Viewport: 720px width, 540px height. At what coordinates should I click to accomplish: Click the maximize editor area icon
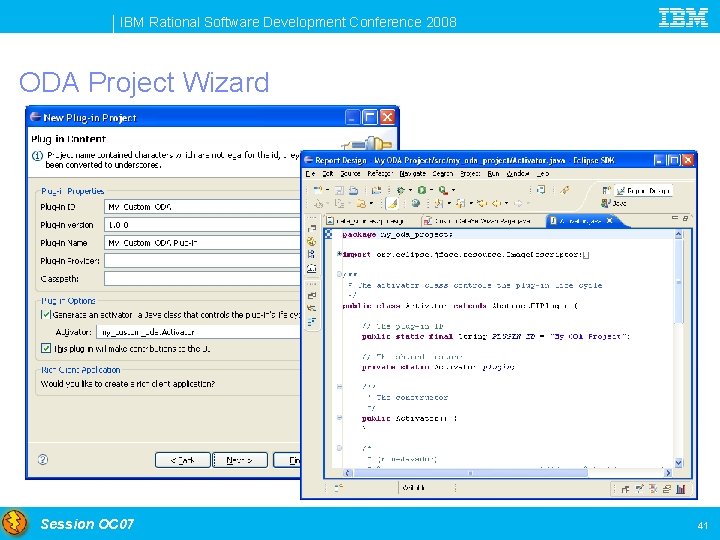click(685, 218)
